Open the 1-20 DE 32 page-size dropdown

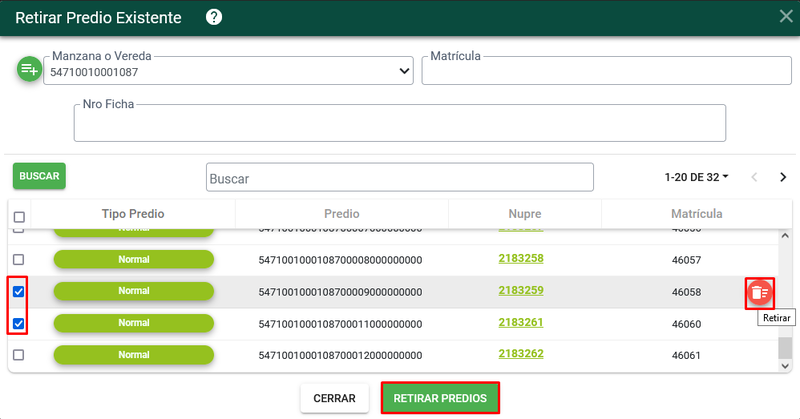pos(696,177)
